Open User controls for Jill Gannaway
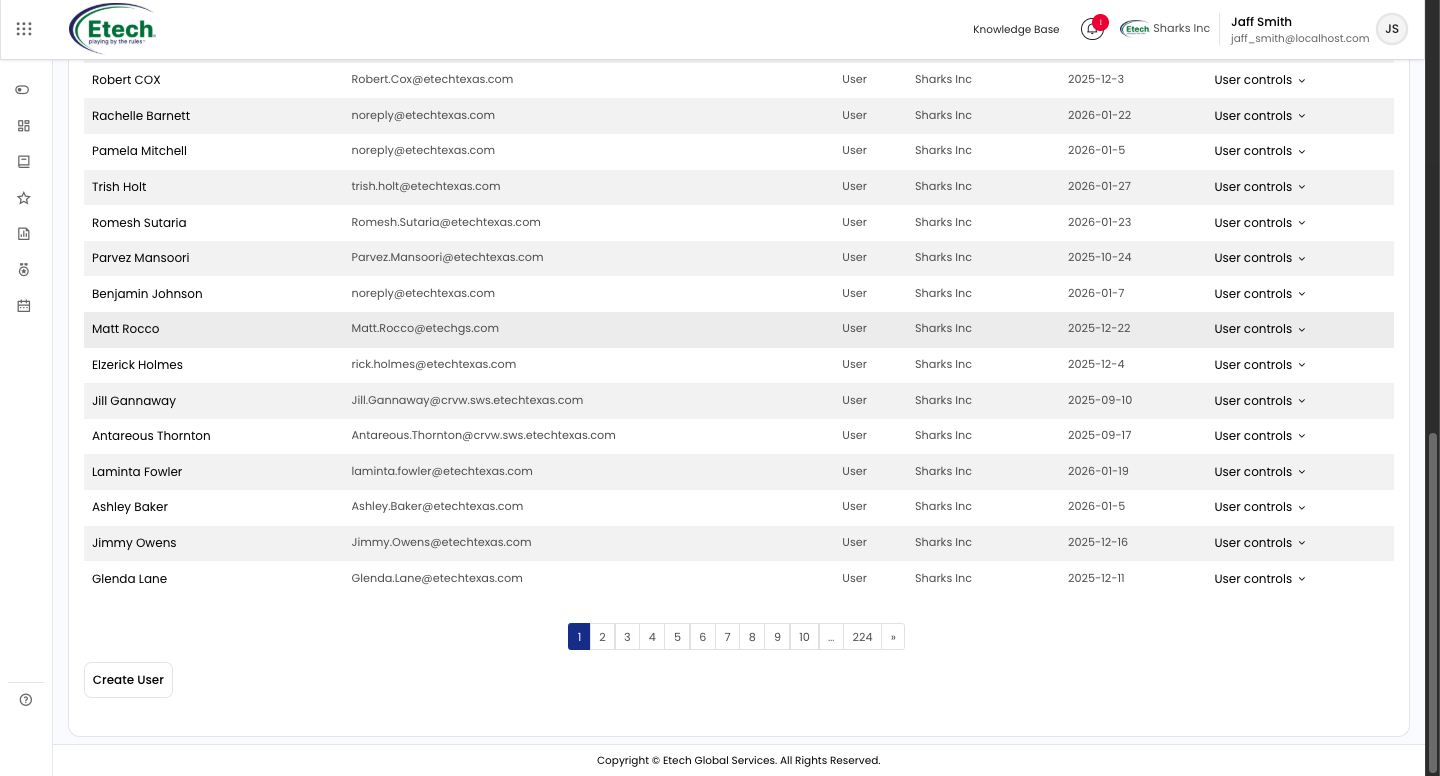Viewport: 1440px width, 776px height. pyautogui.click(x=1260, y=401)
